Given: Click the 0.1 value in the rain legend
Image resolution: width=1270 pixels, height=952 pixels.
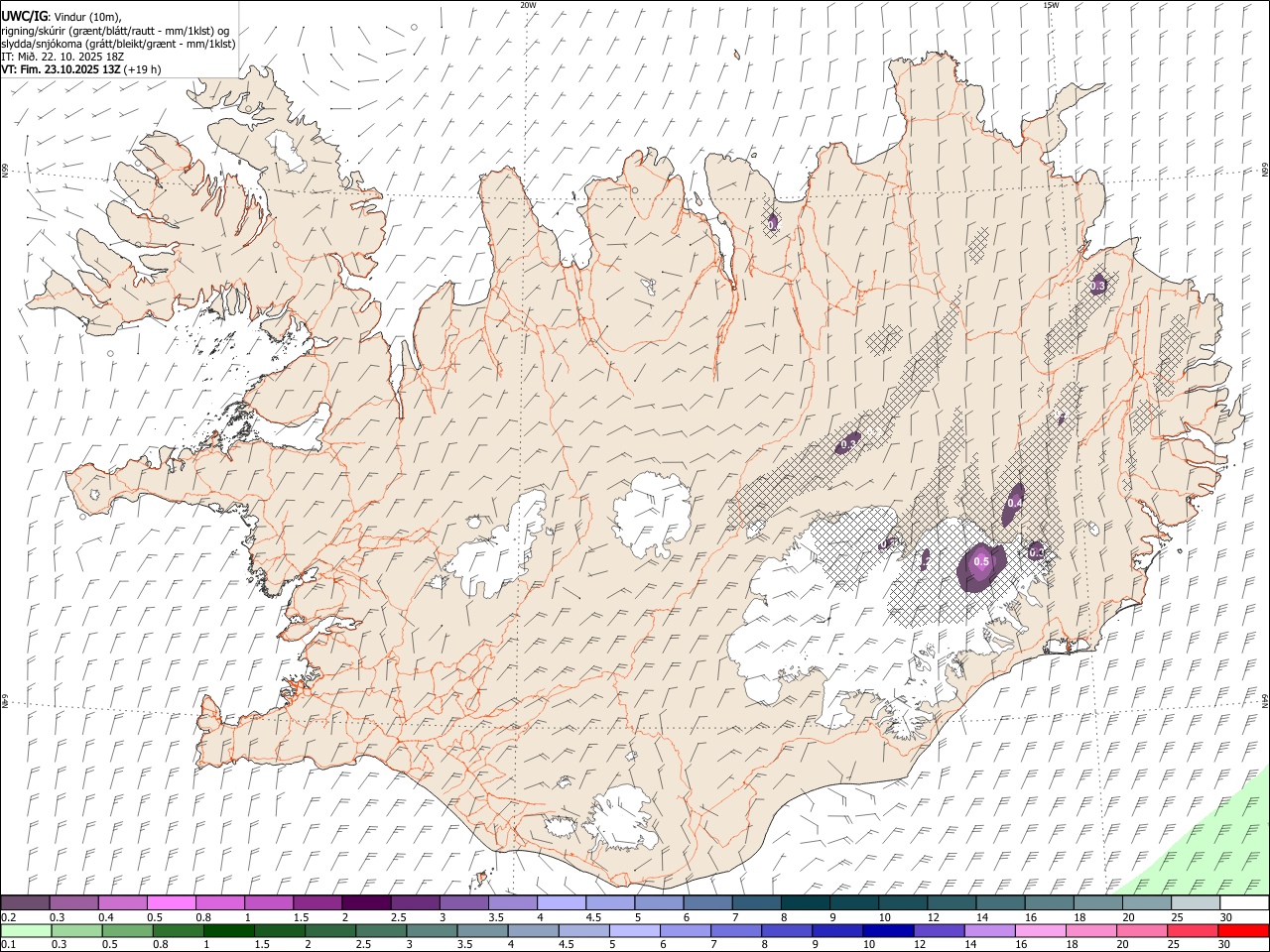Looking at the screenshot, I should click(x=7, y=944).
